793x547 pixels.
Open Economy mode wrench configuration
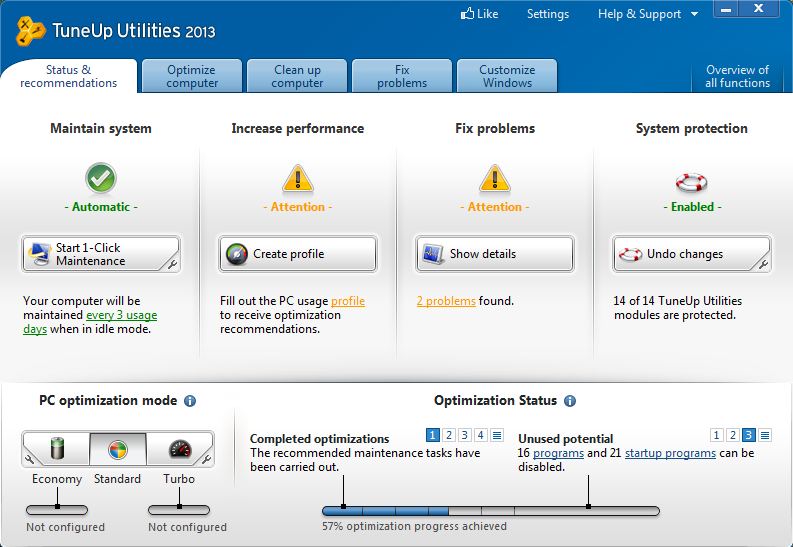(29, 459)
